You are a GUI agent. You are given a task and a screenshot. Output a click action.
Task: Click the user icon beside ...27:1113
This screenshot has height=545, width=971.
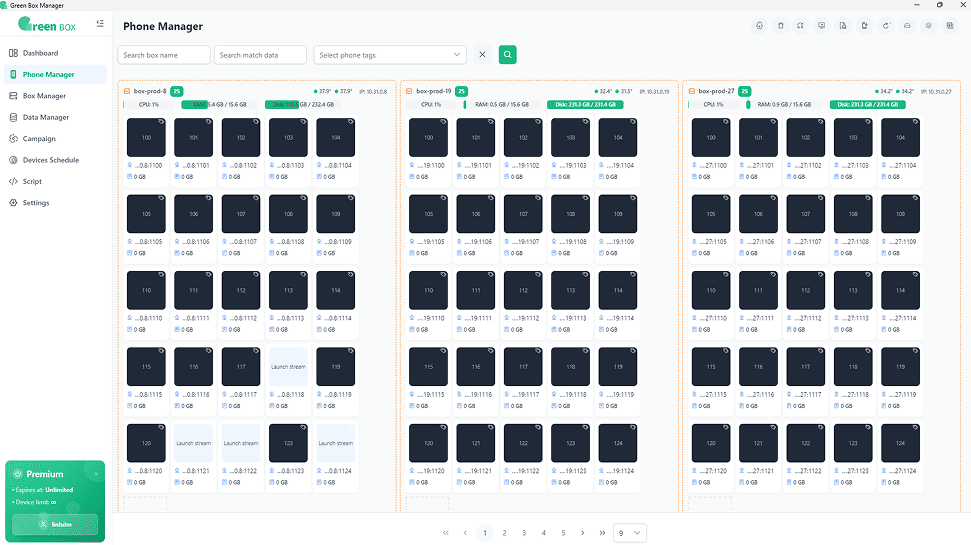pyautogui.click(x=837, y=318)
